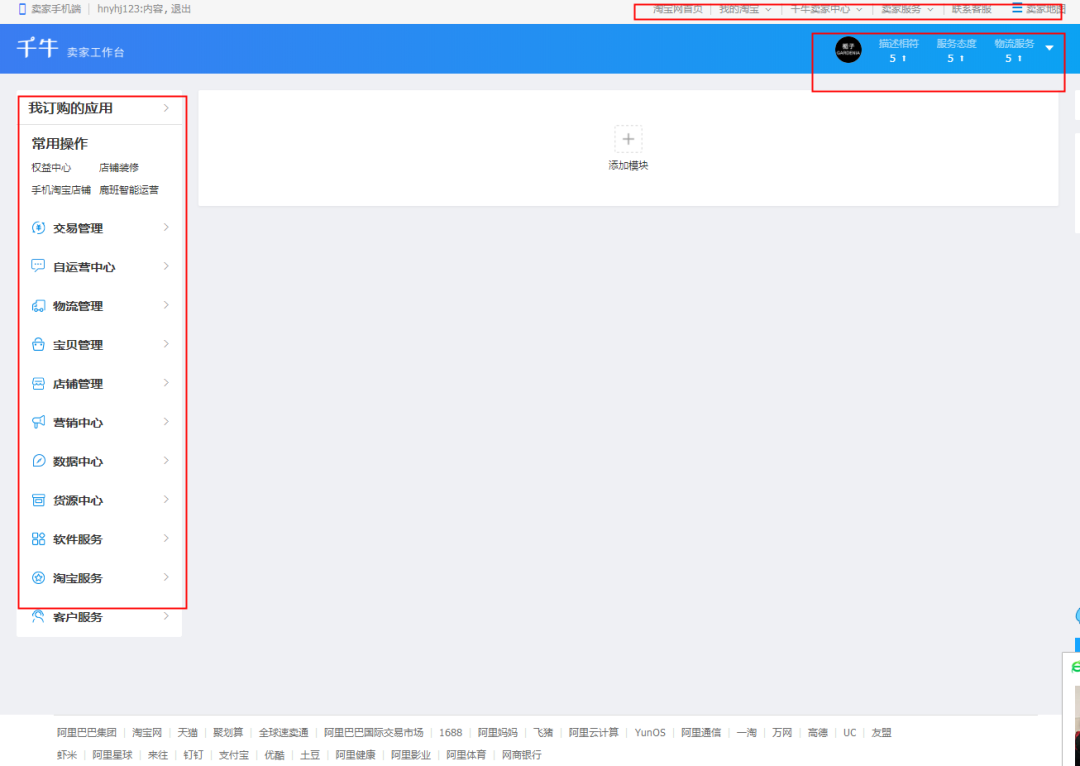The height and width of the screenshot is (766, 1080).
Task: Click the 交易管理 yuan coin icon
Action: 38,228
